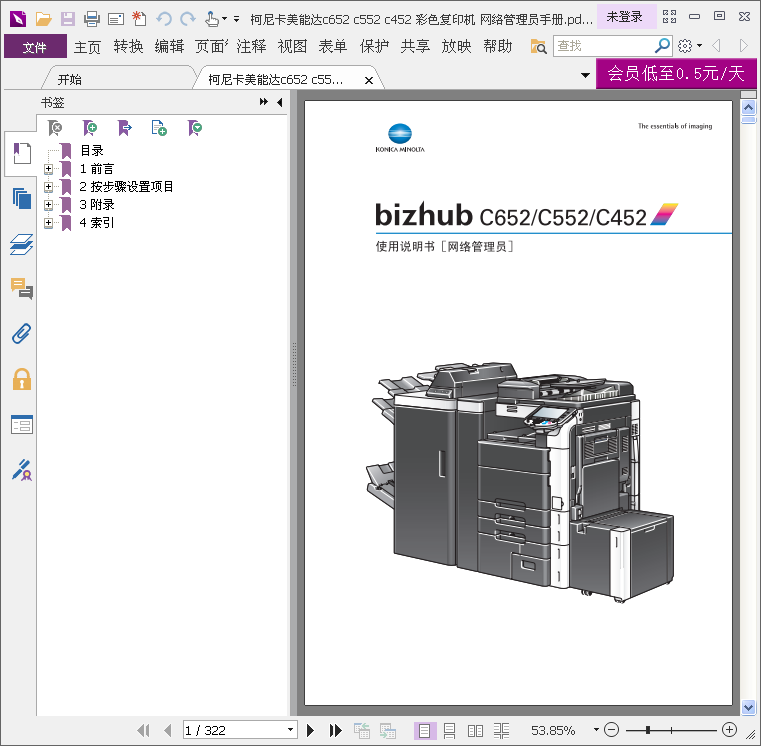Image resolution: width=761 pixels, height=746 pixels.
Task: Click the 未登录 login button
Action: click(x=625, y=17)
